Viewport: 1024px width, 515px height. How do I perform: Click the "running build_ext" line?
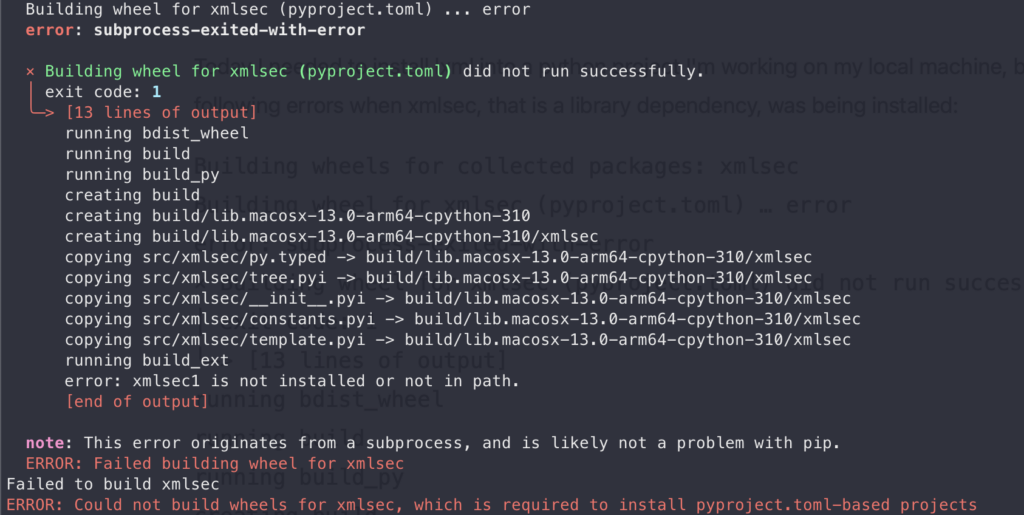[x=146, y=360]
